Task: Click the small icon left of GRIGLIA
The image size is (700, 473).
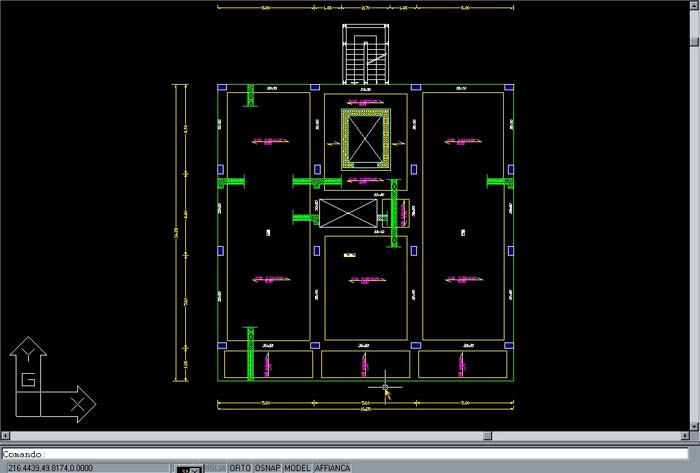Action: (x=189, y=467)
